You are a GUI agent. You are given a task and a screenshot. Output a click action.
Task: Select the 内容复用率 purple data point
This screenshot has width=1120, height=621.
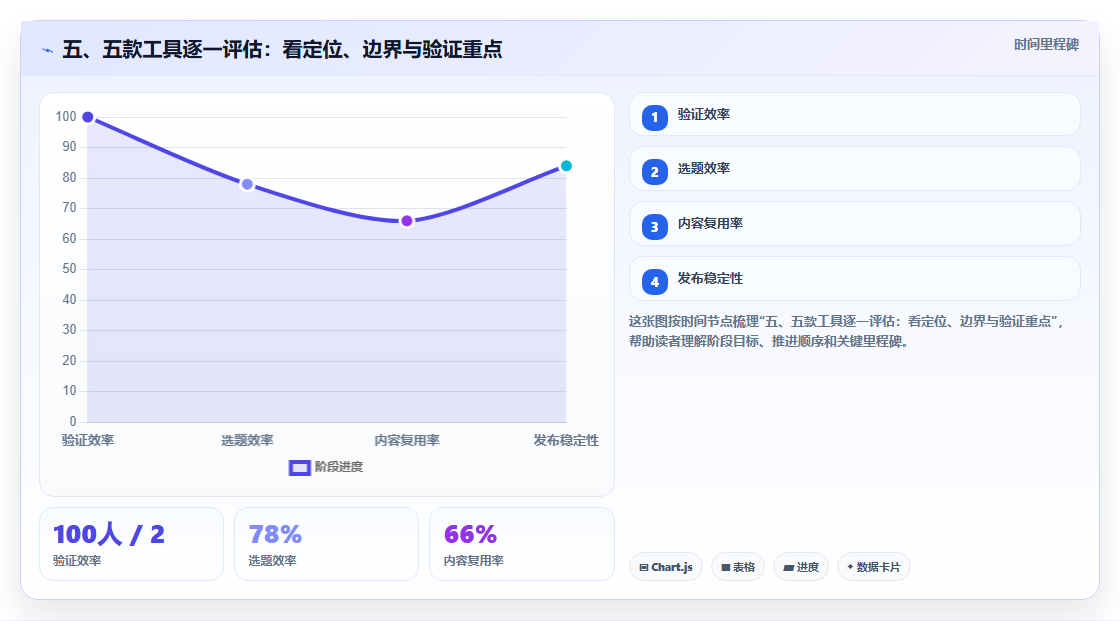(x=406, y=221)
